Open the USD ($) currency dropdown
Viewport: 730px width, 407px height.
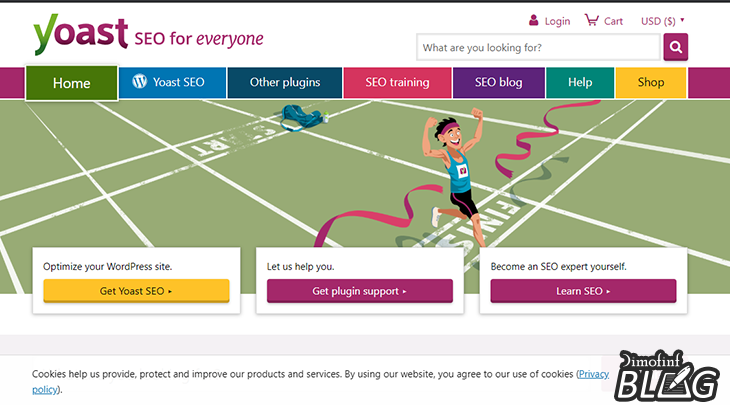(x=662, y=21)
